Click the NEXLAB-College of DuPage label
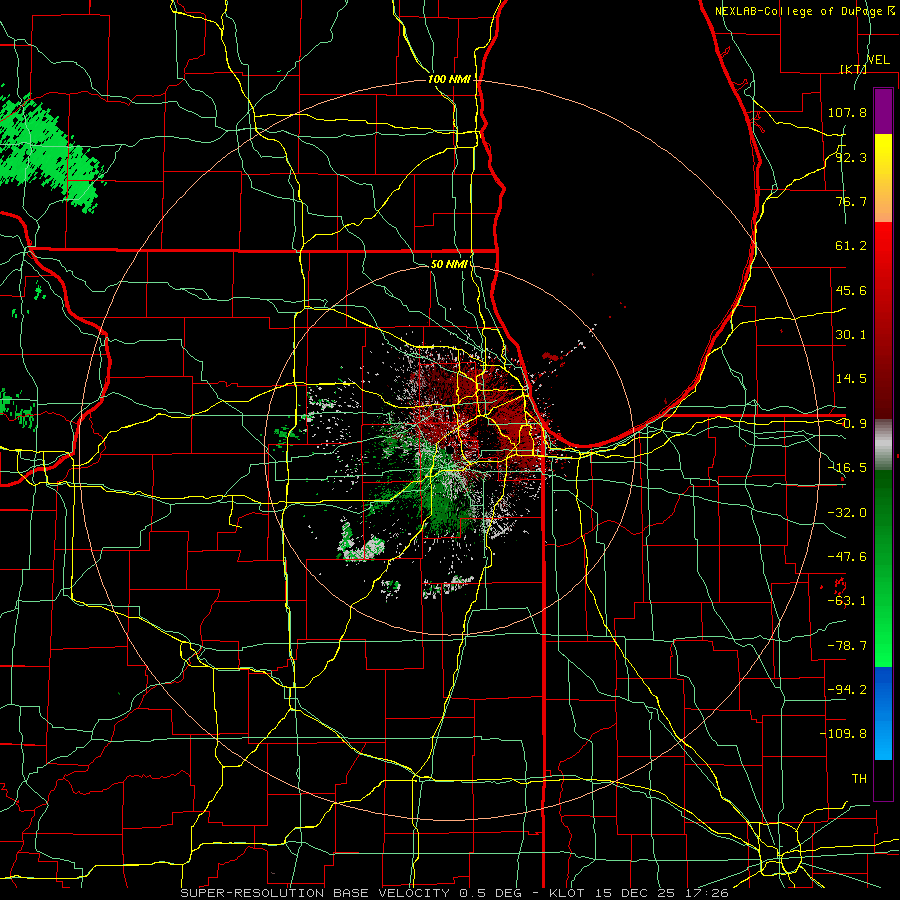The height and width of the screenshot is (900, 900). pyautogui.click(x=798, y=11)
